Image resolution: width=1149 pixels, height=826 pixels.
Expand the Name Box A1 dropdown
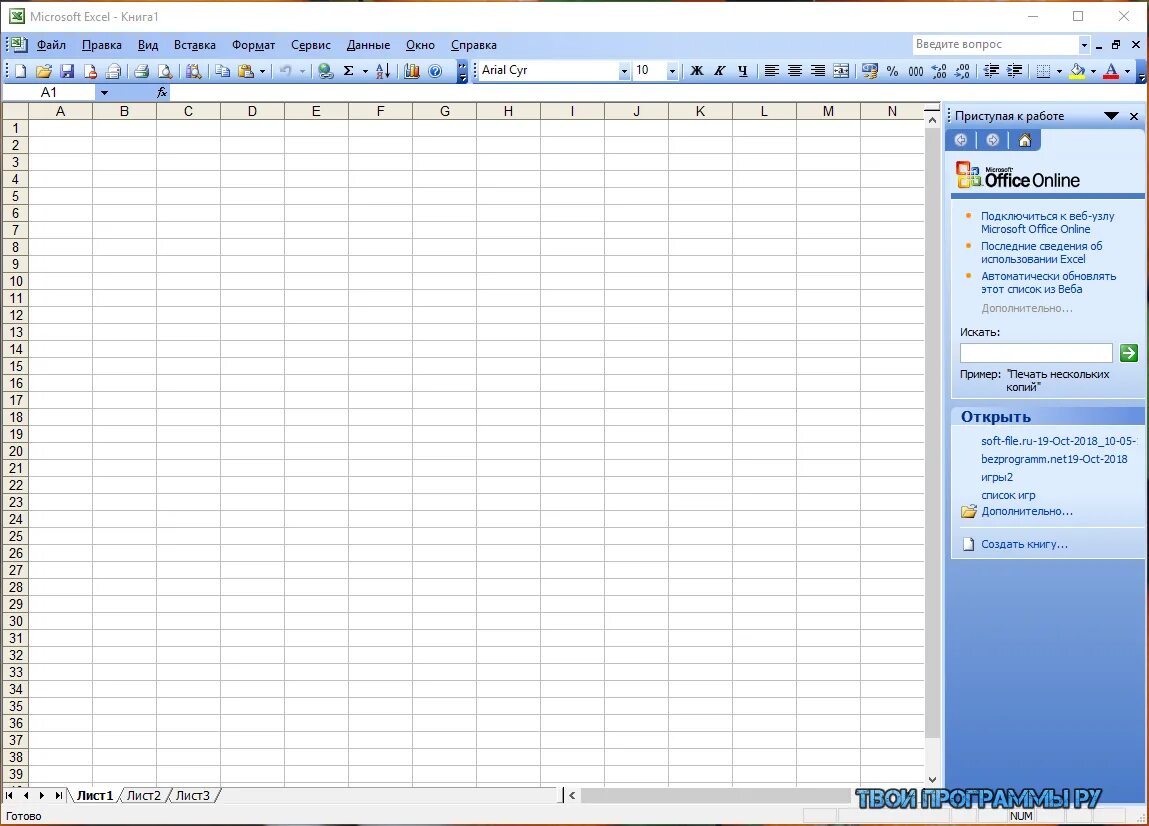coord(104,92)
